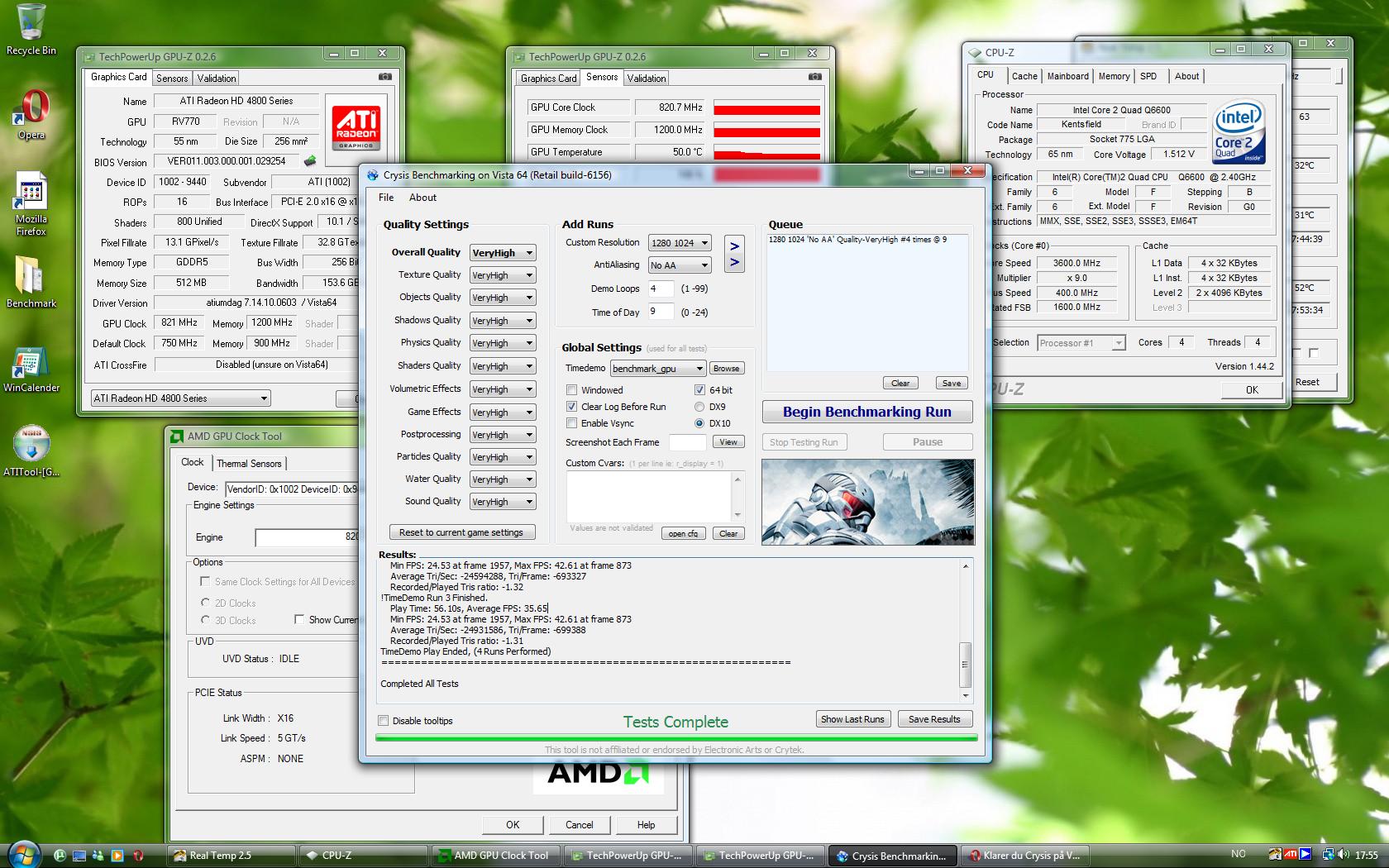Image resolution: width=1389 pixels, height=868 pixels.
Task: Click the green Tests Complete progress bar
Action: [x=676, y=737]
